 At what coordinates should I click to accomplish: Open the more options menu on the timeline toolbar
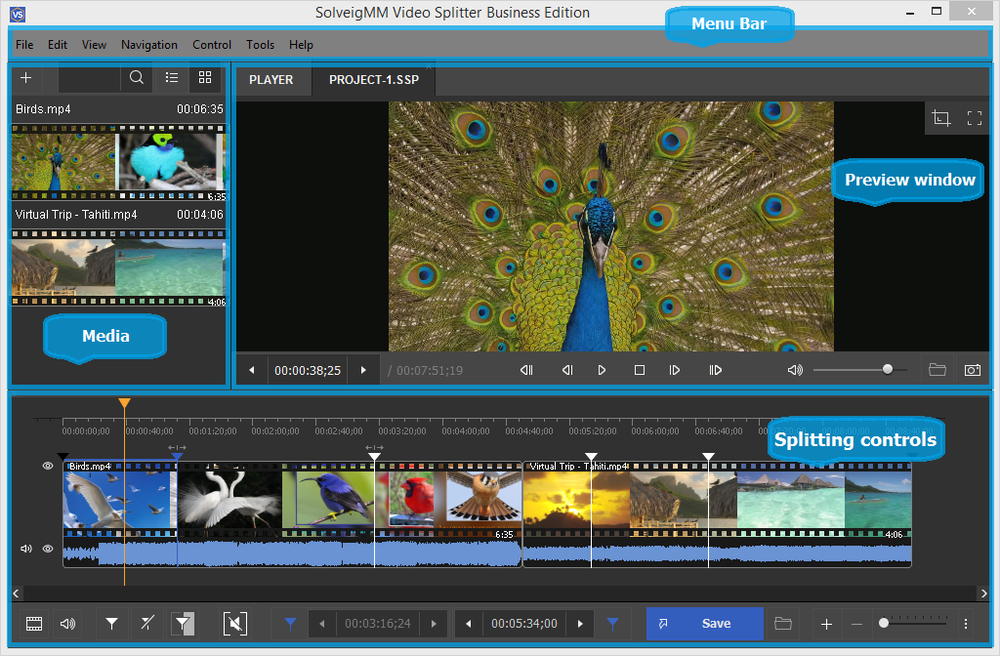click(x=966, y=624)
